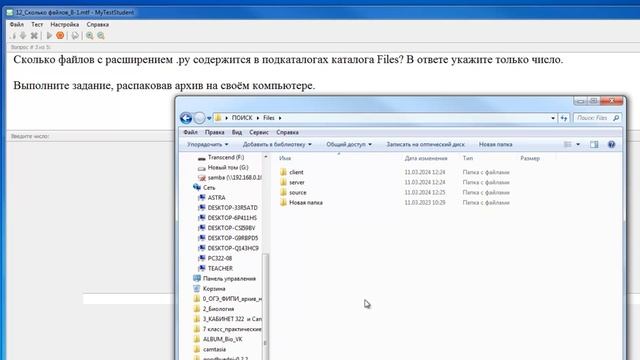Open the Тест menu in MyTestStudent
This screenshot has height=360, width=640.
tap(37, 24)
